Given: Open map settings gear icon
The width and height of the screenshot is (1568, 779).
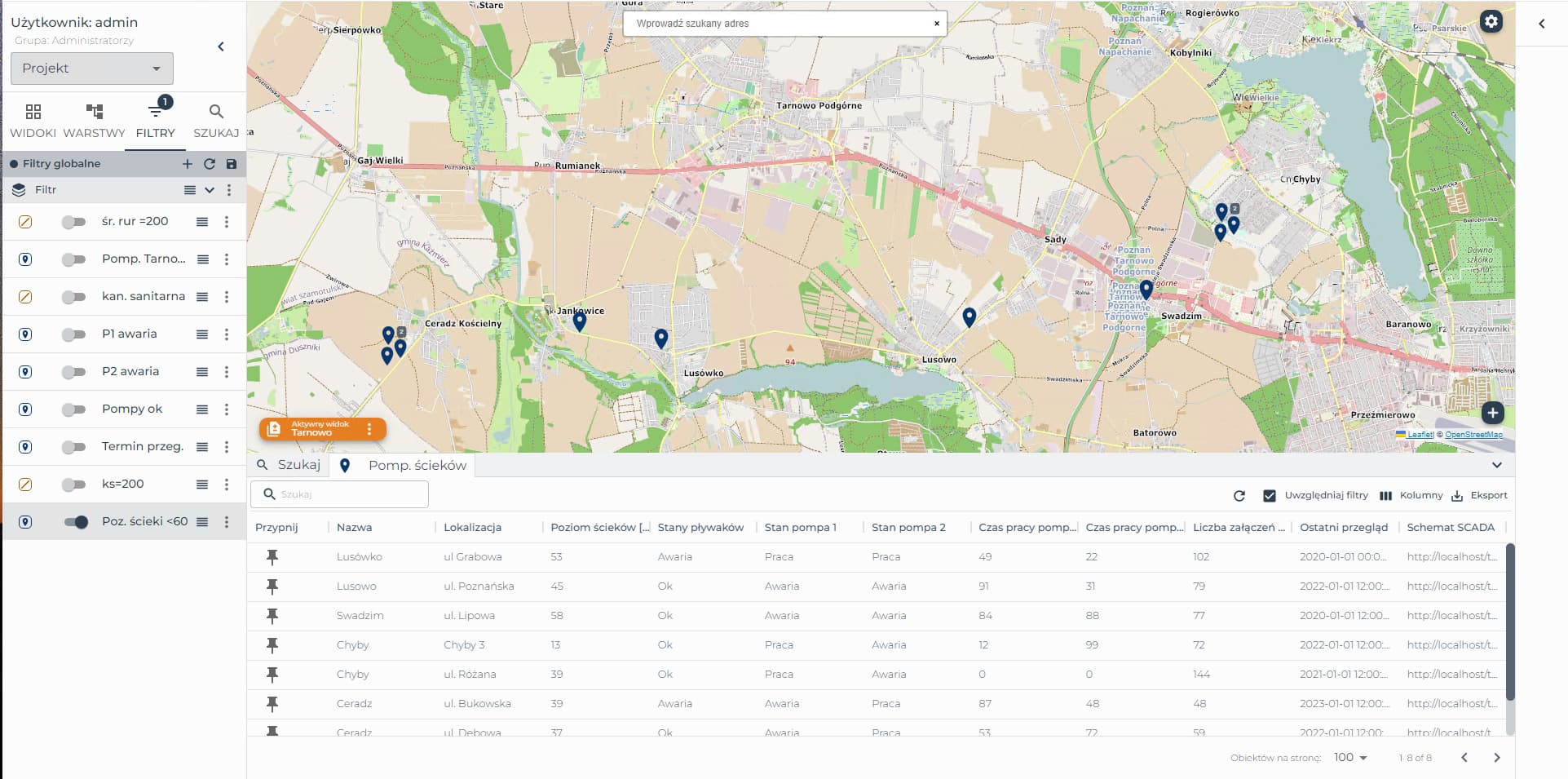Looking at the screenshot, I should [1491, 22].
